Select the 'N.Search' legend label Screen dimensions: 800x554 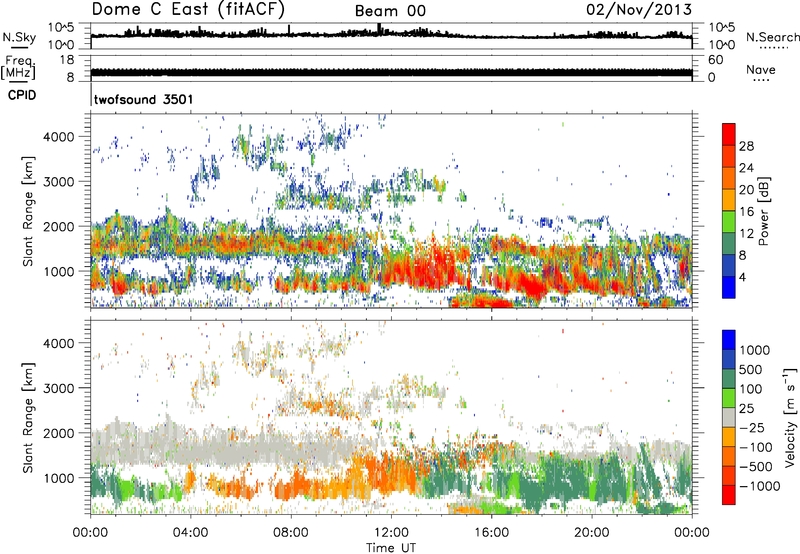(773, 37)
